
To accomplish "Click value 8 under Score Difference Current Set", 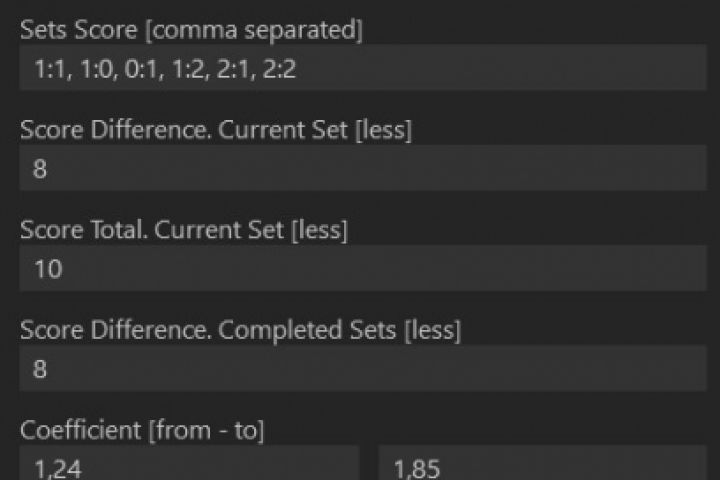I will (40, 169).
